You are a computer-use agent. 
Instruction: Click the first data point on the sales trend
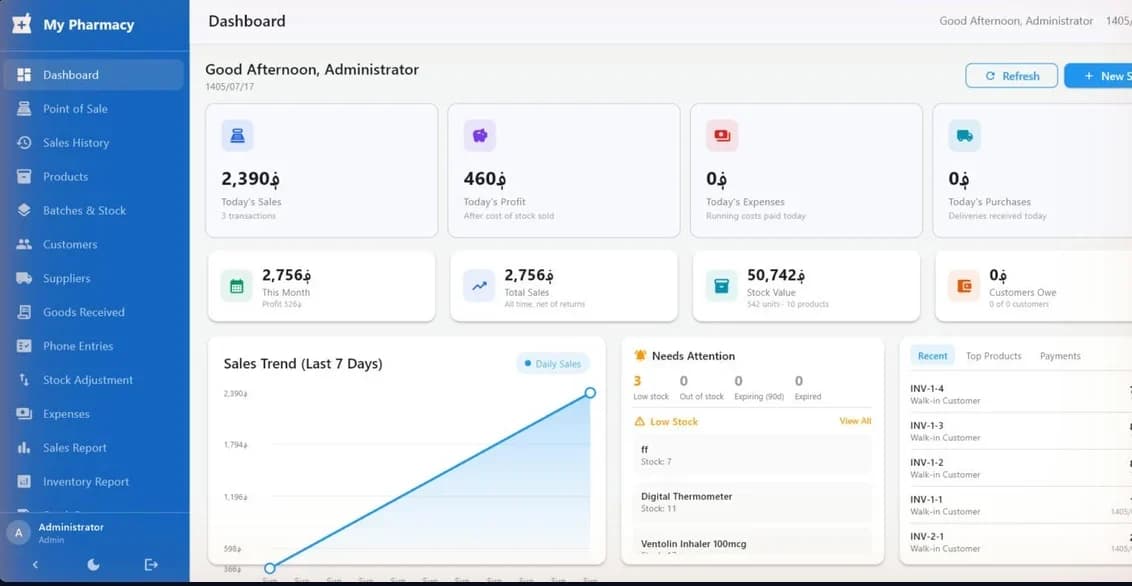point(269,569)
